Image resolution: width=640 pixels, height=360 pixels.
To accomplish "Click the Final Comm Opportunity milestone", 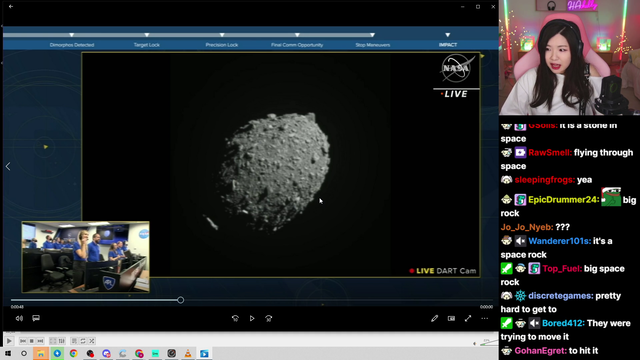I will tap(297, 45).
